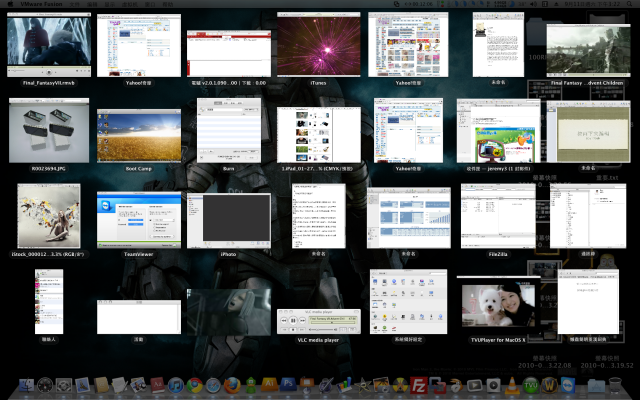Open the folder stack in the Dock
This screenshot has height=400, width=640.
(x=596, y=385)
